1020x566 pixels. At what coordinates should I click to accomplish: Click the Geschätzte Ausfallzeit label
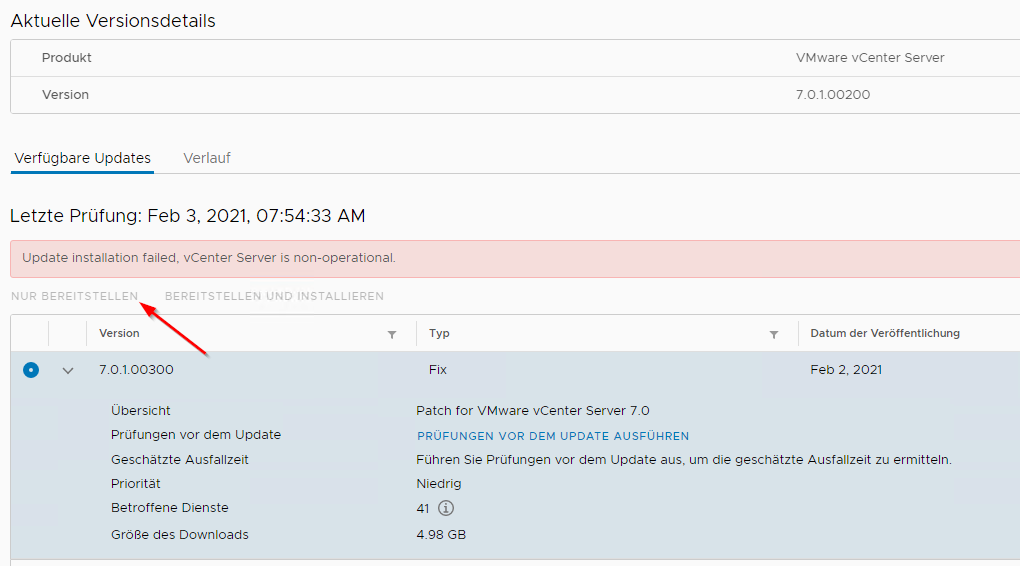[x=180, y=459]
